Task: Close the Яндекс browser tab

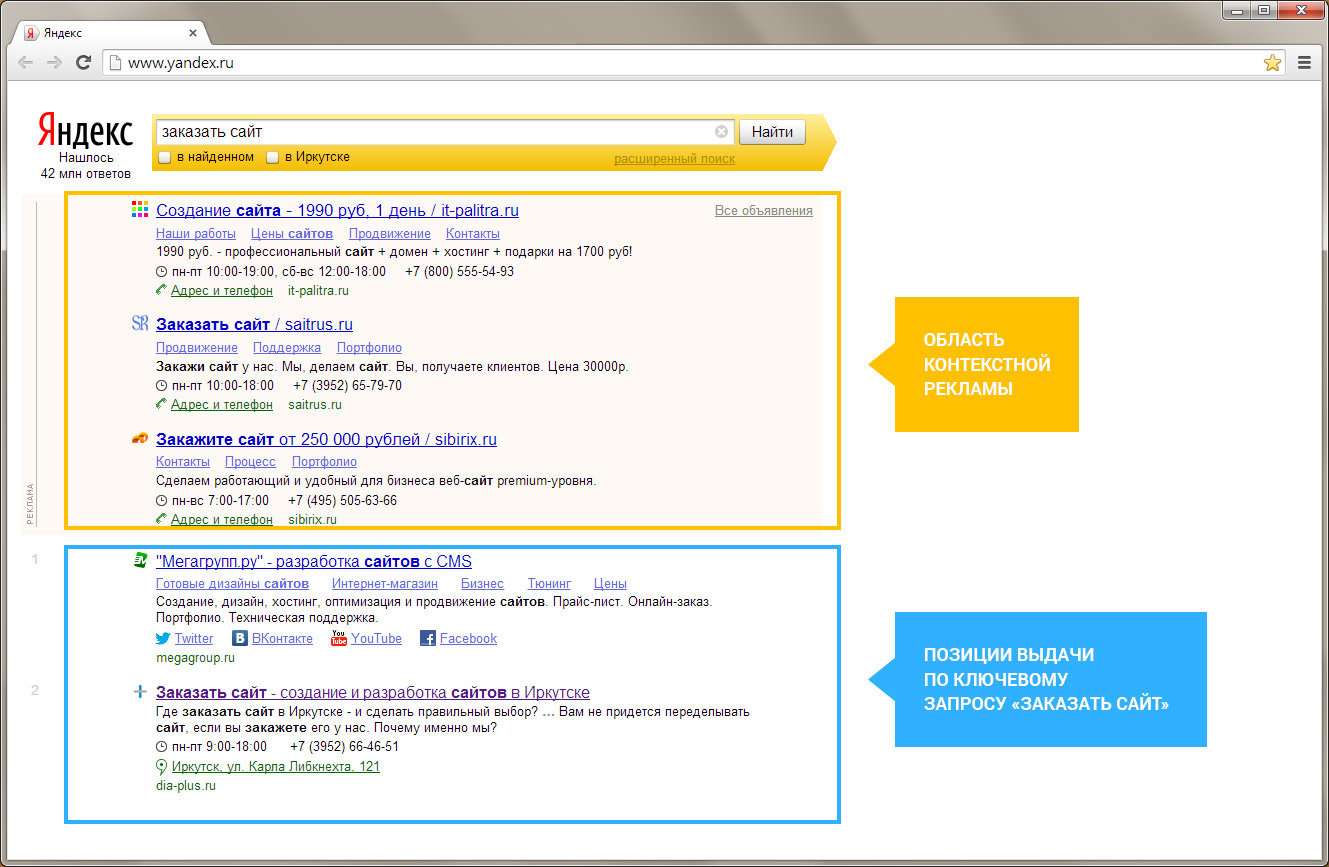Action: [x=194, y=32]
